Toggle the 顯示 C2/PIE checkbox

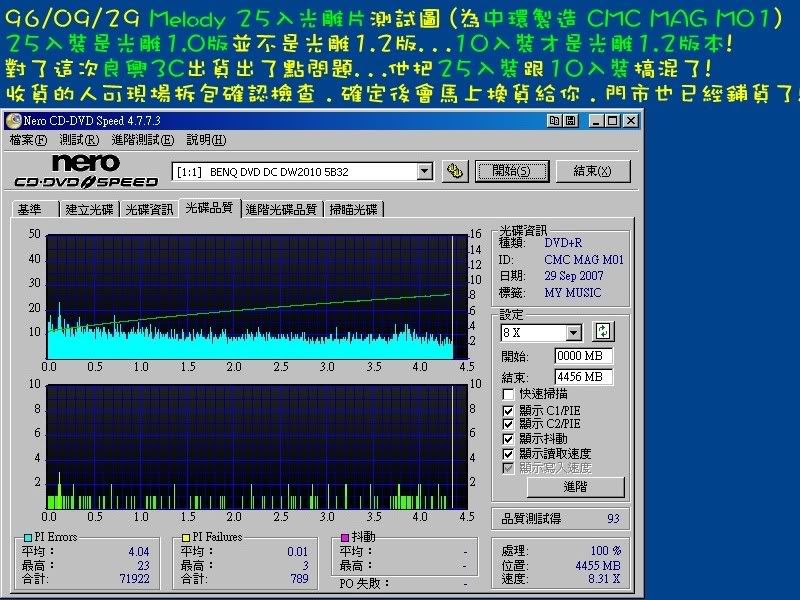(x=508, y=424)
